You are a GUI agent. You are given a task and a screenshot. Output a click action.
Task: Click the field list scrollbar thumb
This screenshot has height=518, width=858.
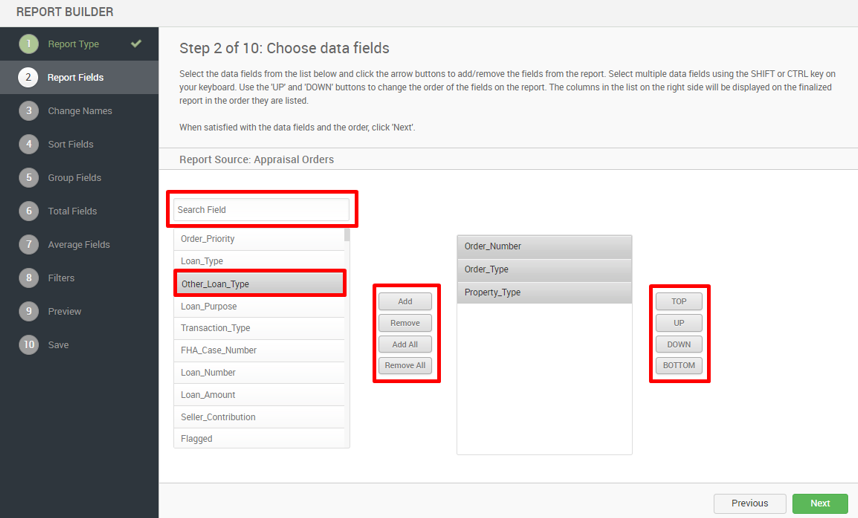(347, 235)
